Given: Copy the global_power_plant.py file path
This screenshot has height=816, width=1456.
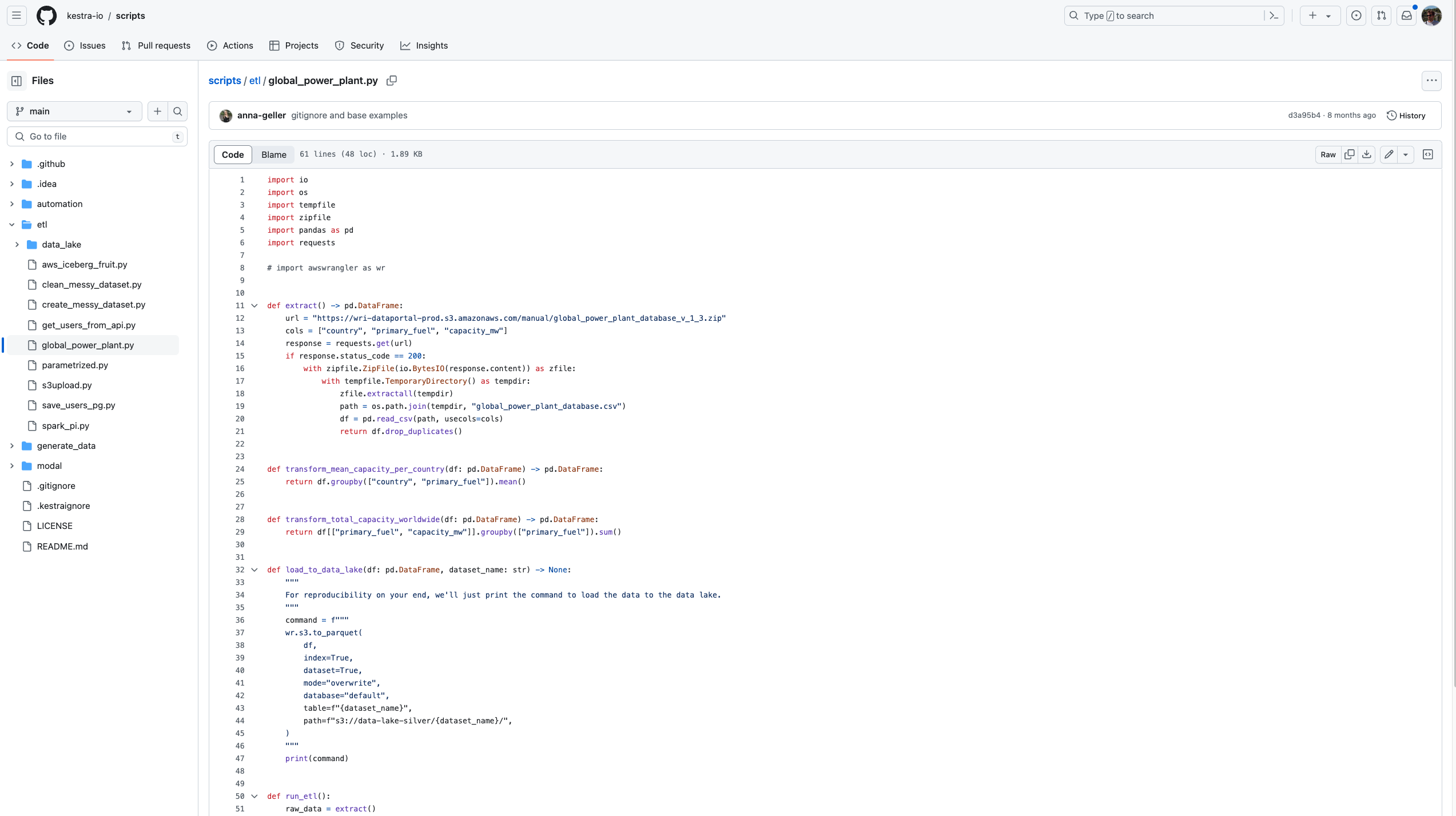Looking at the screenshot, I should 392,81.
